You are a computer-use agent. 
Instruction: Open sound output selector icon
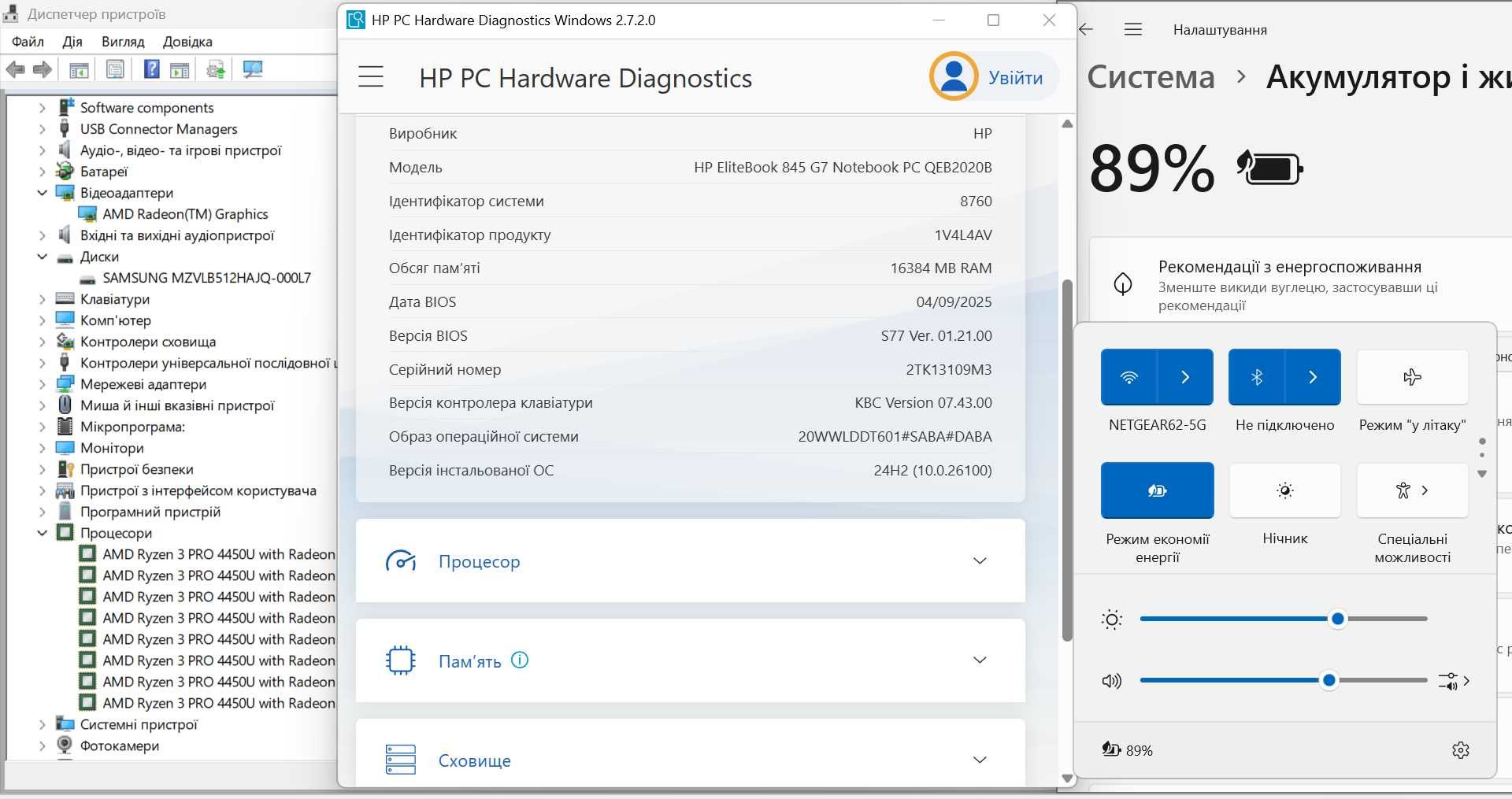click(x=1454, y=681)
